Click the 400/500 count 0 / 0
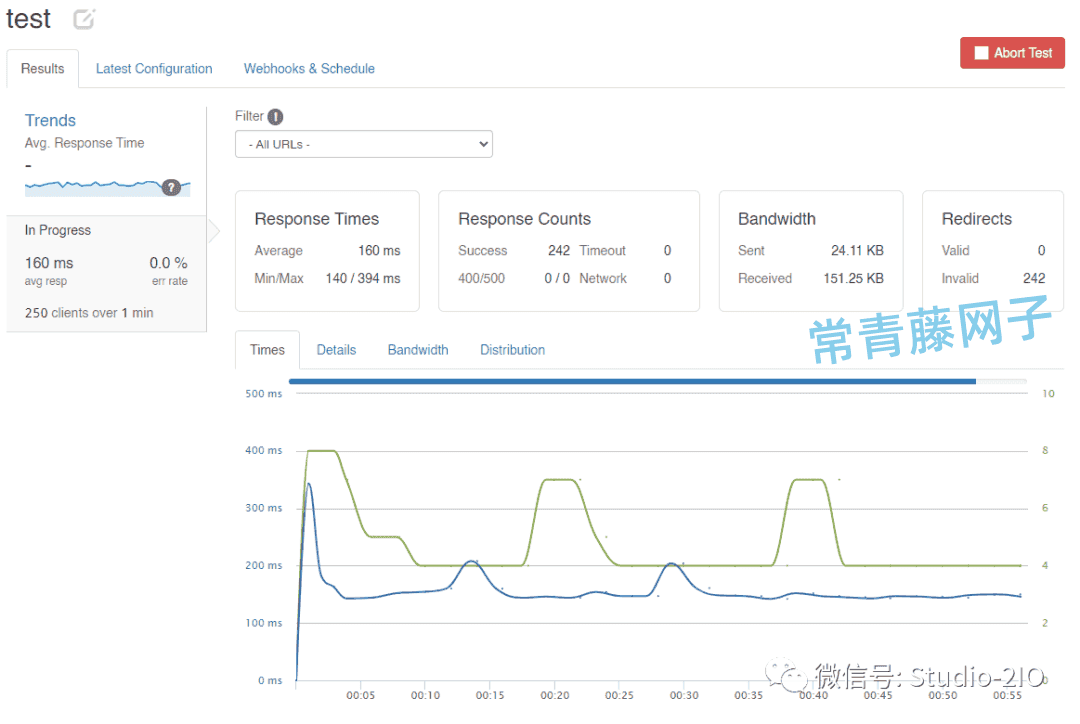This screenshot has width=1080, height=724. [557, 278]
